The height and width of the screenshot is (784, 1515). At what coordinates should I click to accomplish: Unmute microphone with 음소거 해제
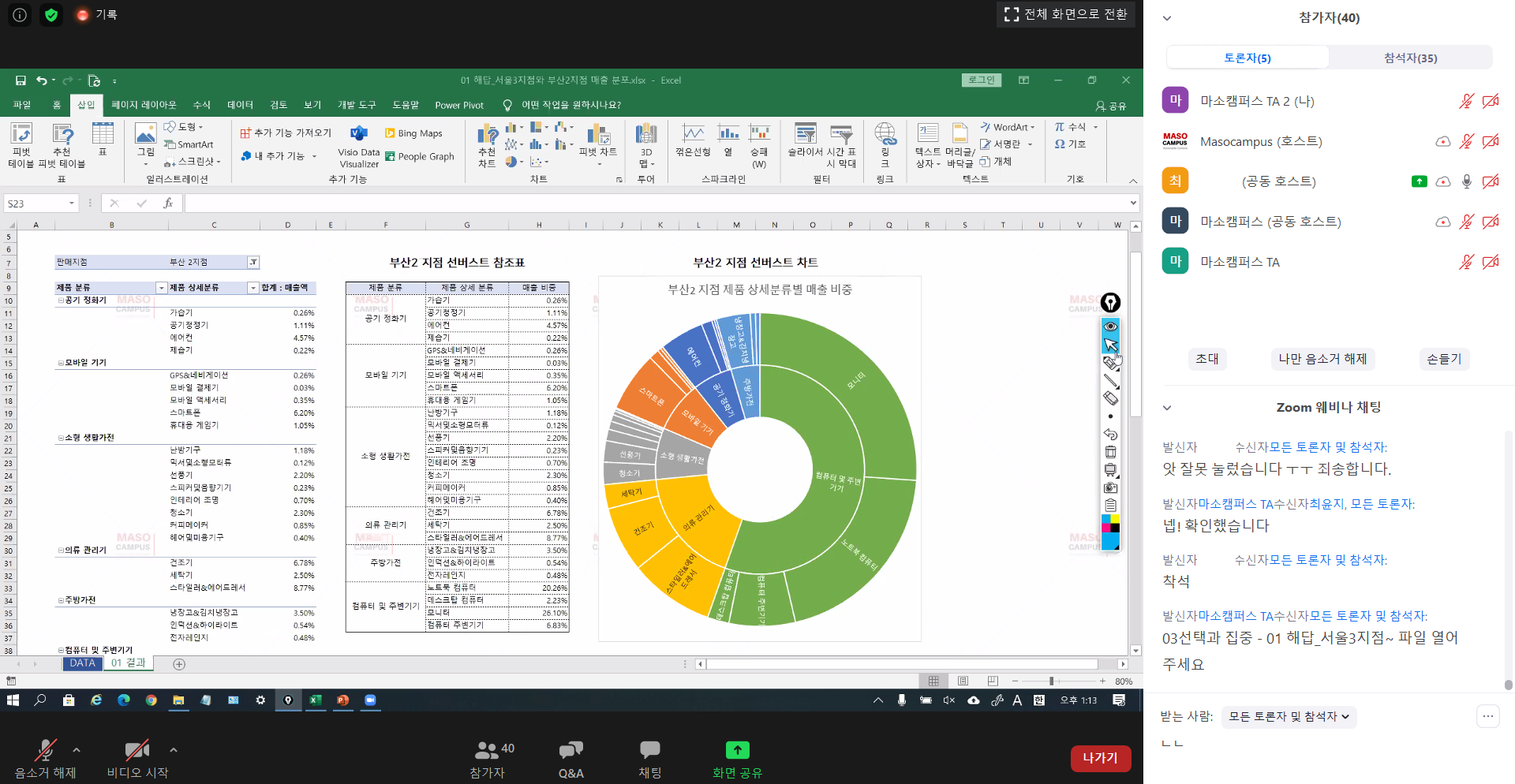click(x=46, y=759)
